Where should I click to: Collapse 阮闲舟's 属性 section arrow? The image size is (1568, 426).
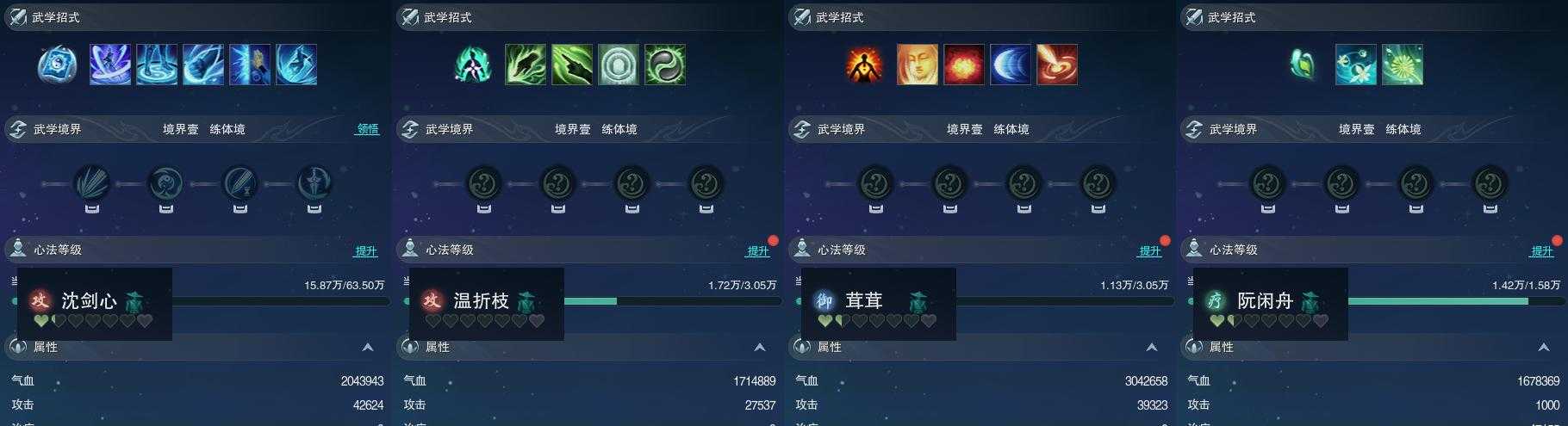coord(1544,347)
